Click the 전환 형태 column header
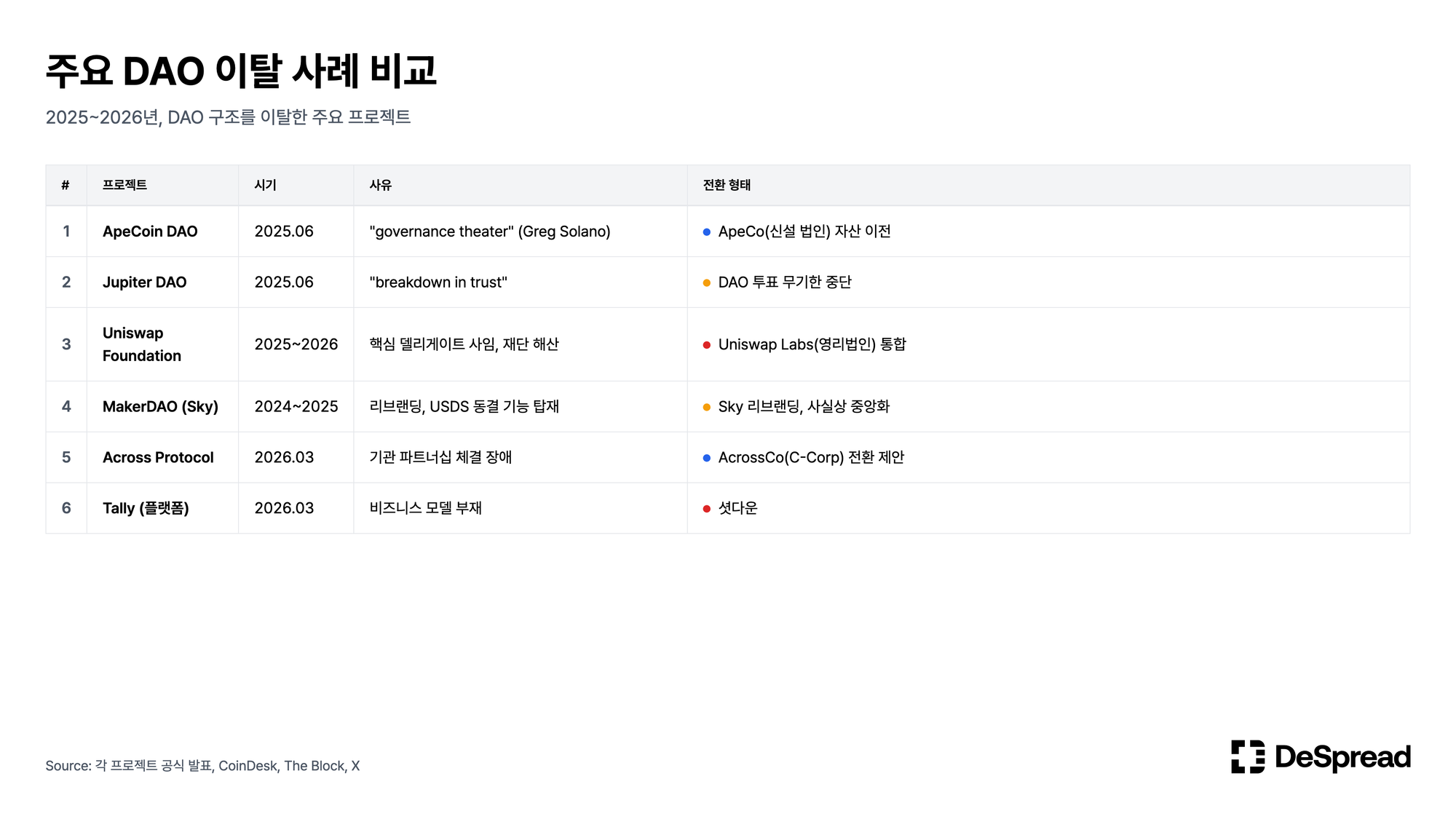Screen dimensions: 1456x819 (726, 185)
